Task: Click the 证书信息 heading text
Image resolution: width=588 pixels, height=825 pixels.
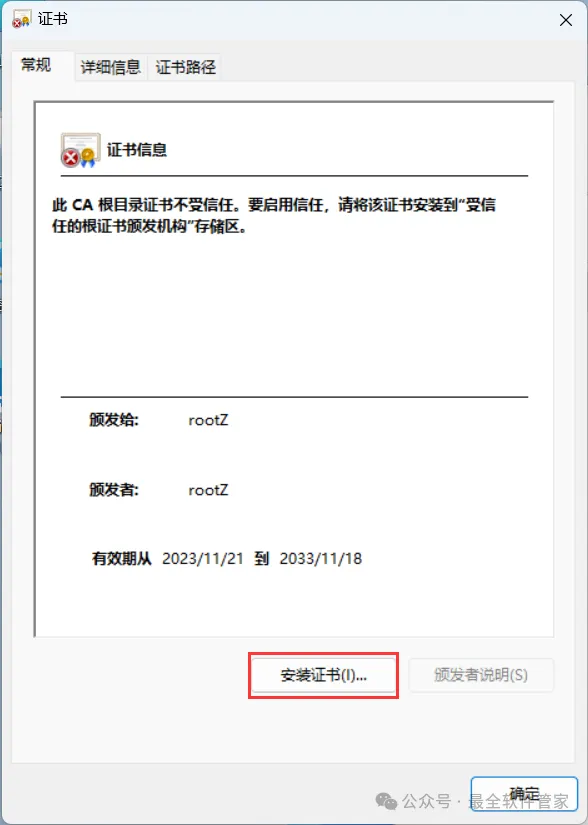Action: coord(137,150)
